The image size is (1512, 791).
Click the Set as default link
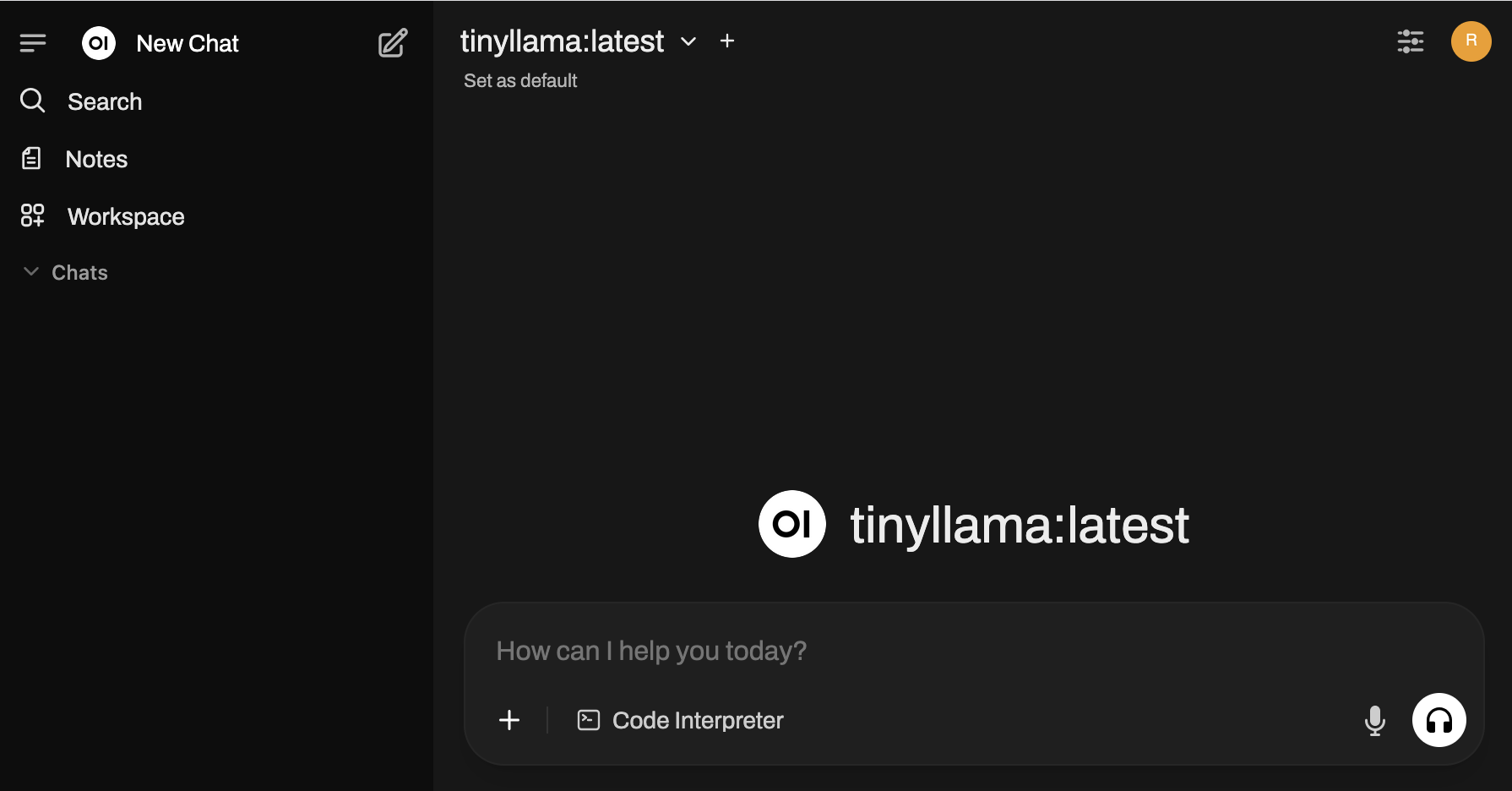(x=520, y=81)
